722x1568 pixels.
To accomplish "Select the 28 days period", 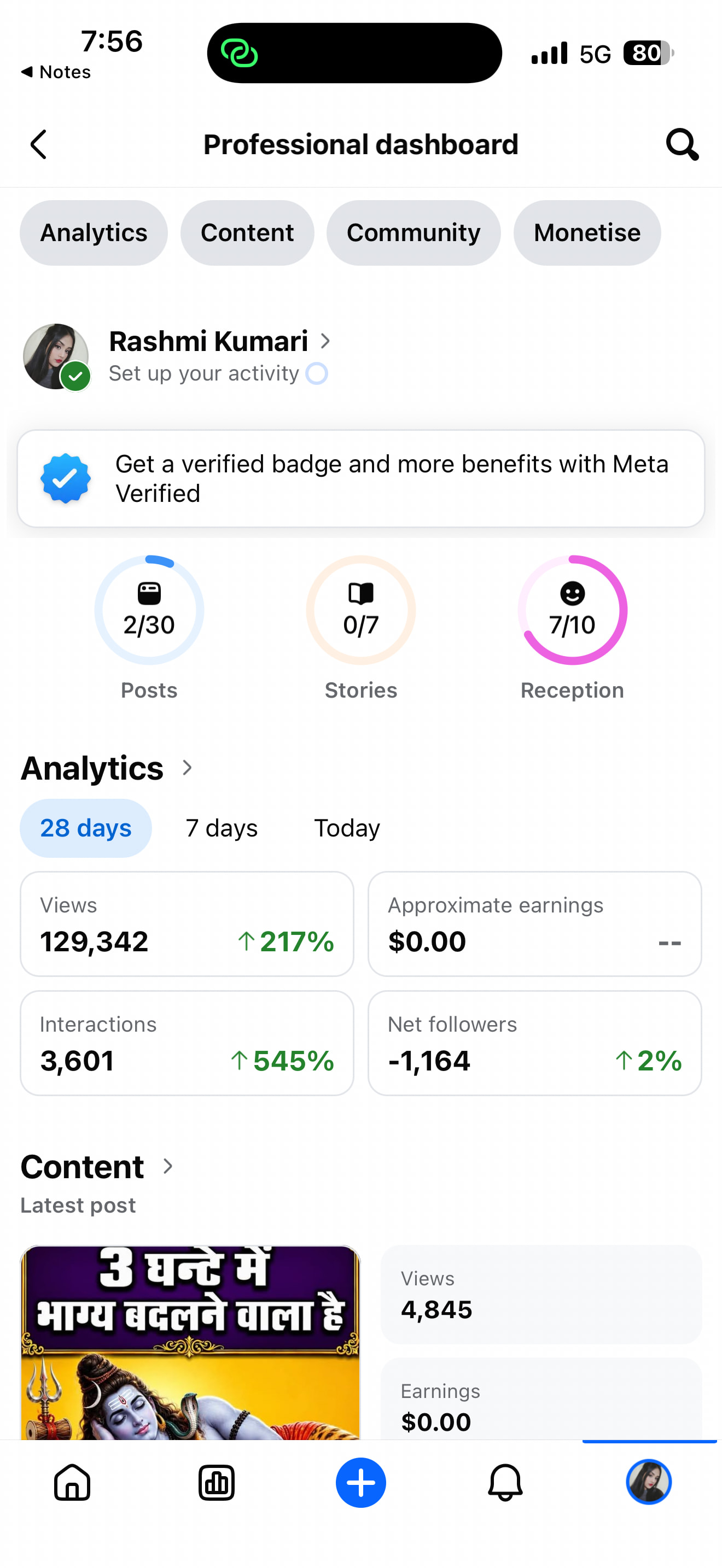I will tap(86, 828).
